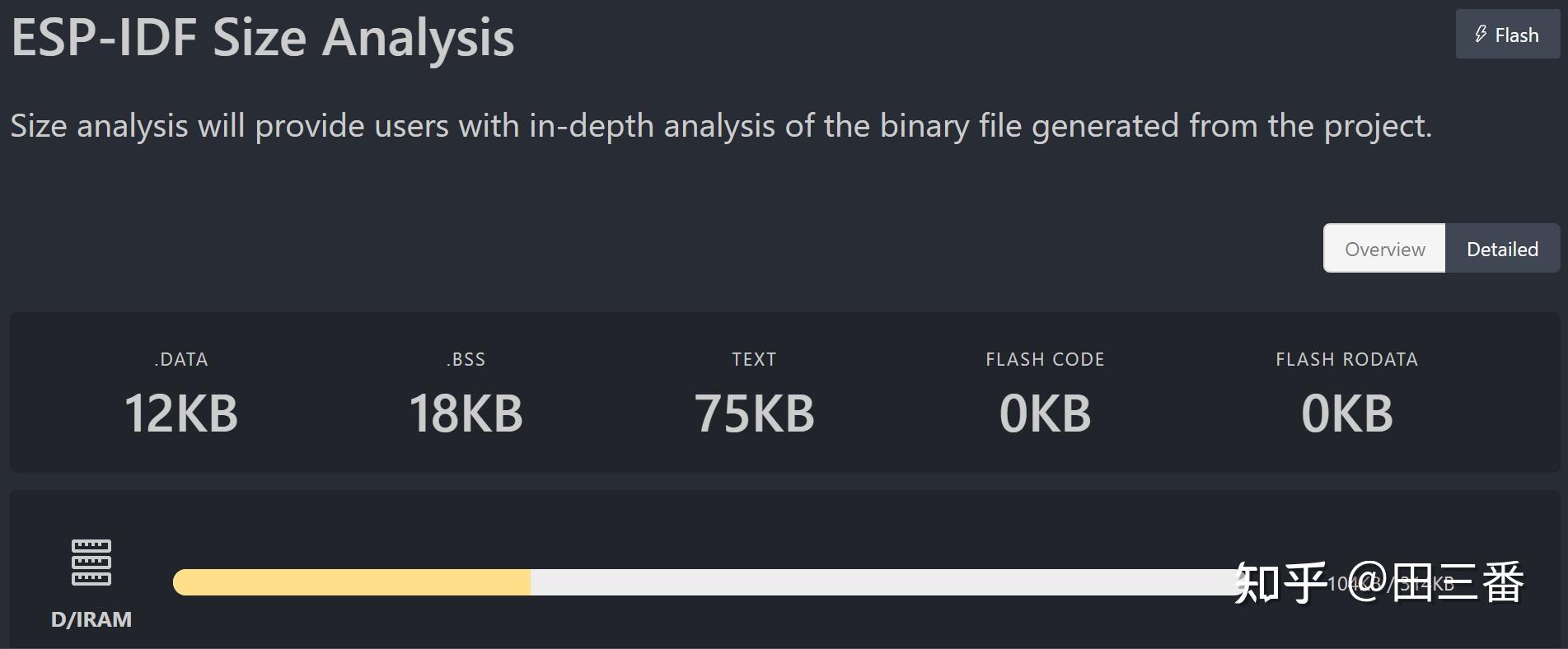The width and height of the screenshot is (1568, 649).
Task: Click the .DATA 12KB statistic
Action: coord(181,394)
